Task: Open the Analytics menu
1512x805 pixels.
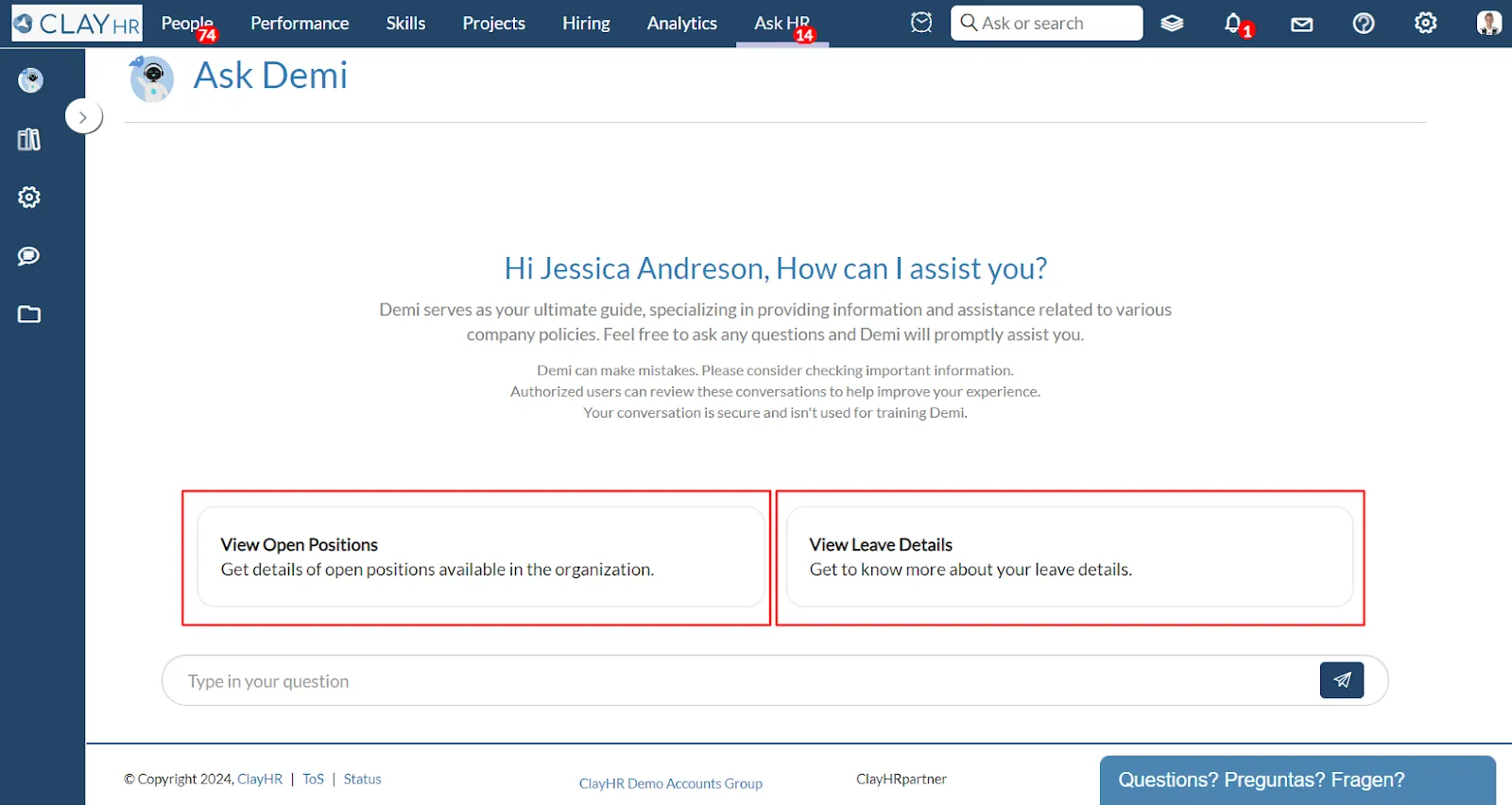Action: coord(681,24)
